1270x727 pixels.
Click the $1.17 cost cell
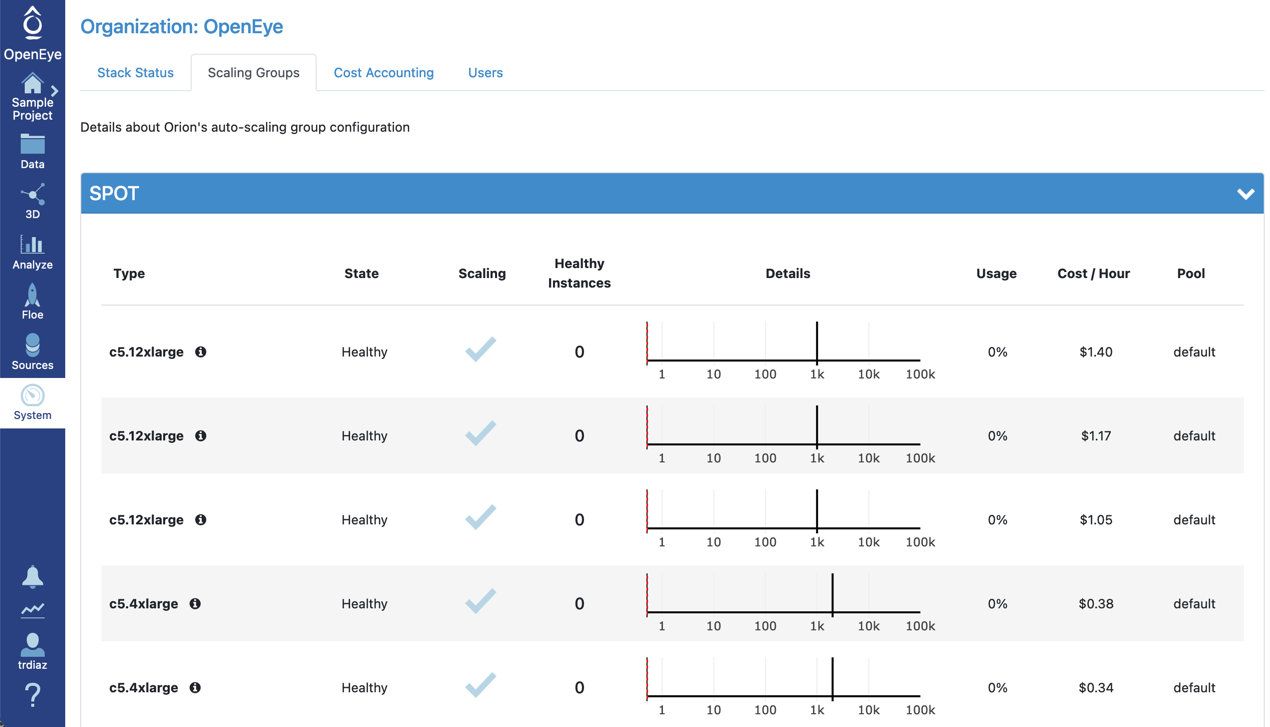point(1096,436)
